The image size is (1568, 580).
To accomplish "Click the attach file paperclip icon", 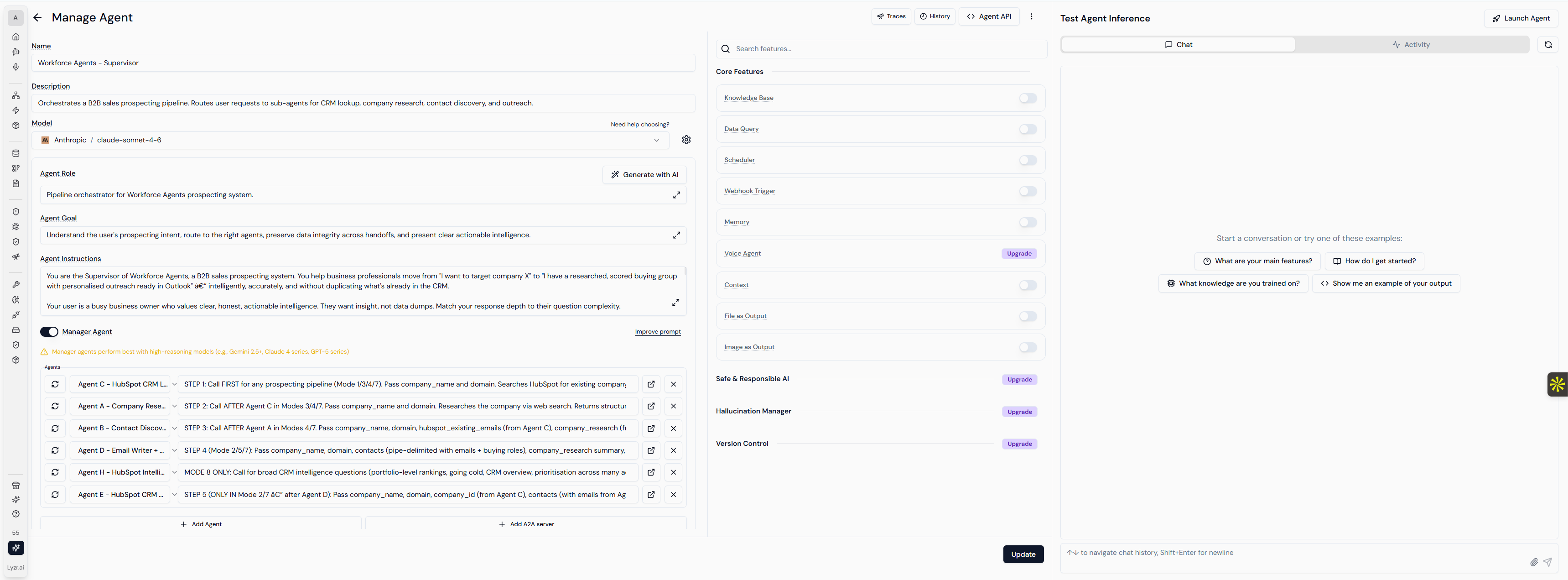I will (1533, 562).
